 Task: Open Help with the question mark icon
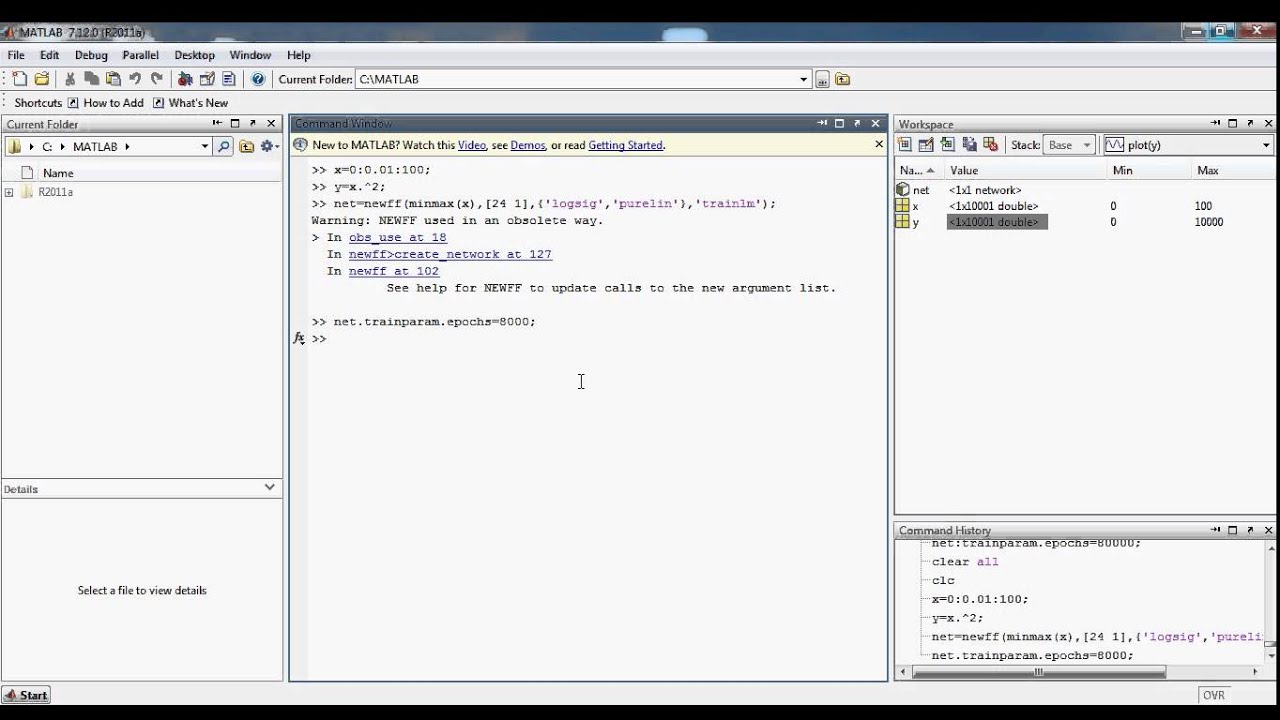point(258,79)
